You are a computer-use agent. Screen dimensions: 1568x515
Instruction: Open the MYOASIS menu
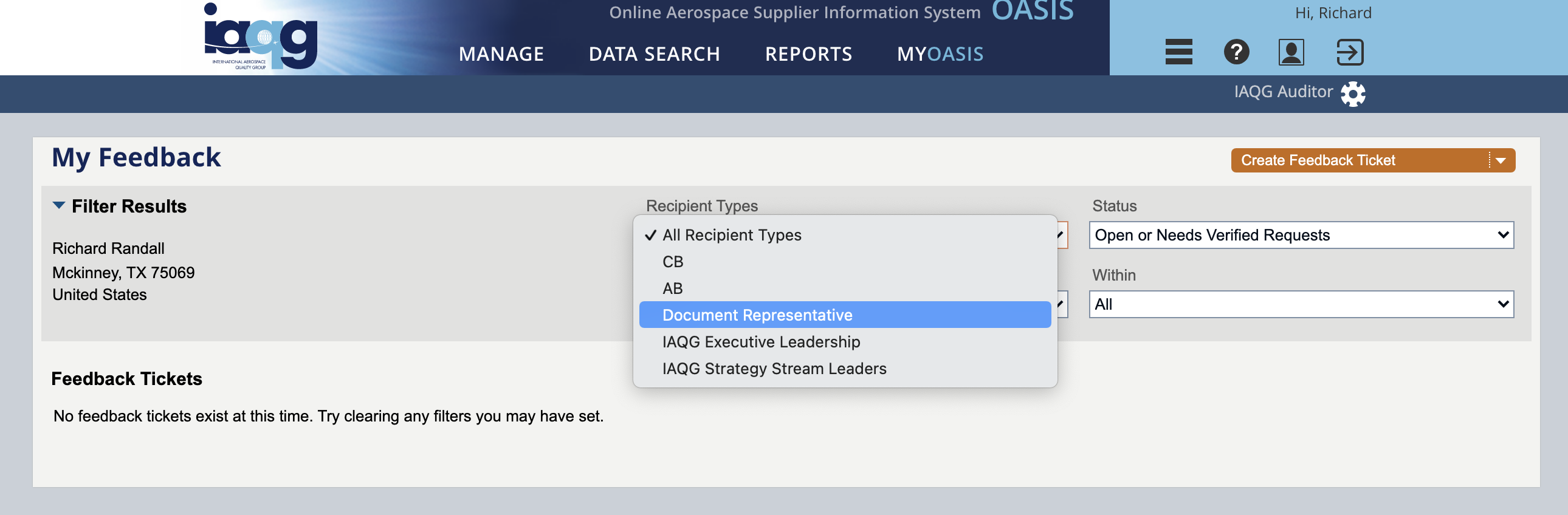click(940, 54)
